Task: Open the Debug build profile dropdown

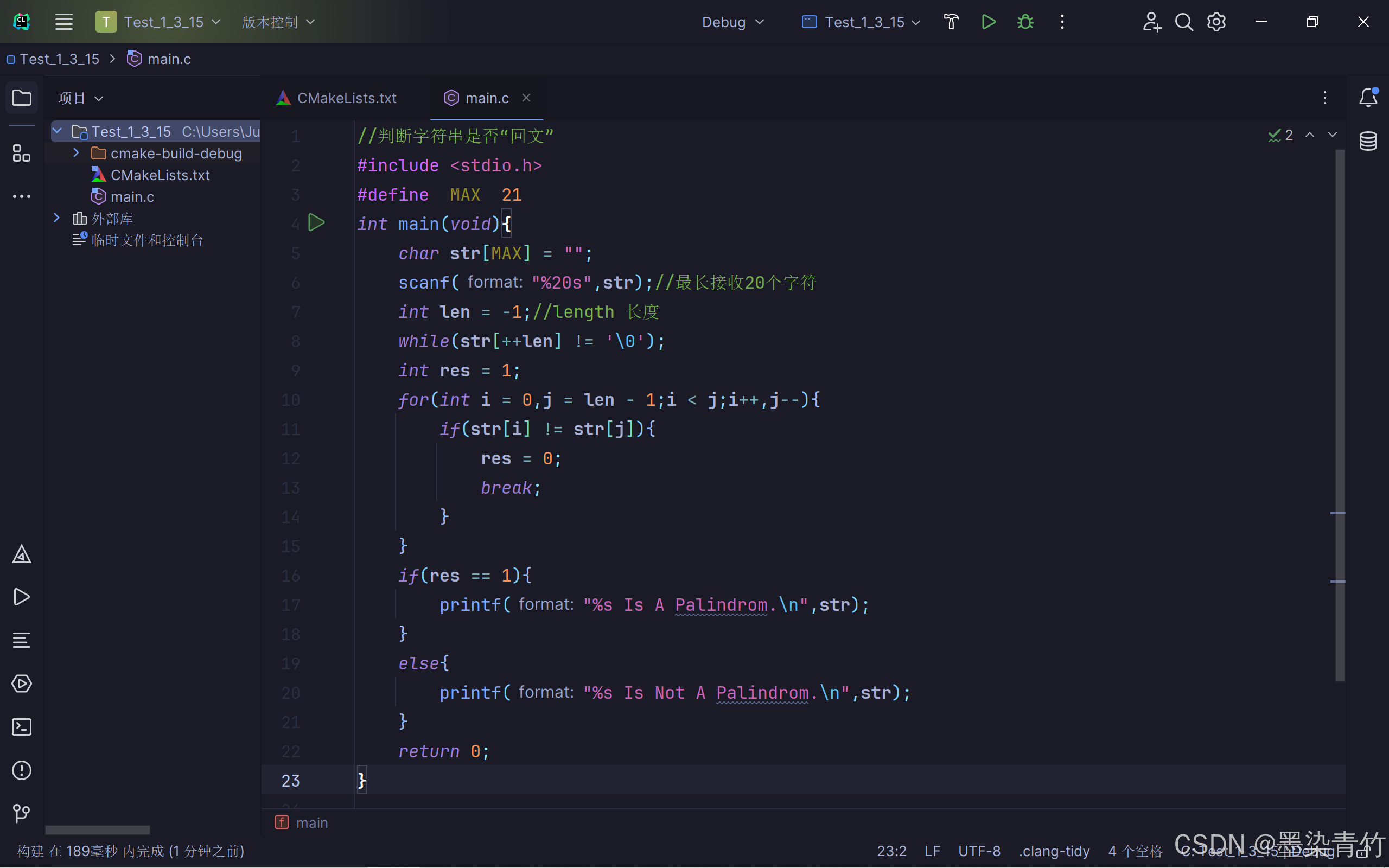Action: [732, 22]
